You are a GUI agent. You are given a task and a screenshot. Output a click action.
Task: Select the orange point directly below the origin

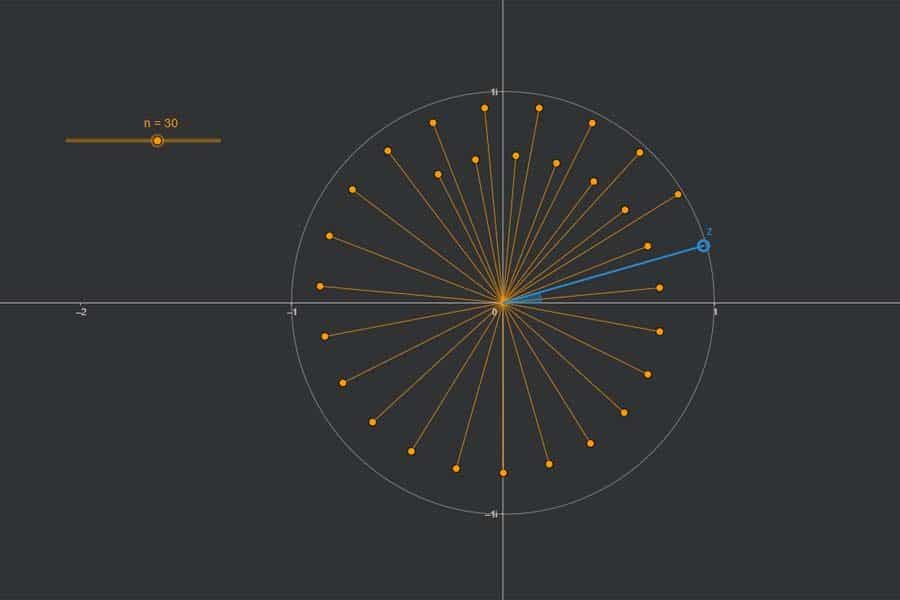(503, 473)
